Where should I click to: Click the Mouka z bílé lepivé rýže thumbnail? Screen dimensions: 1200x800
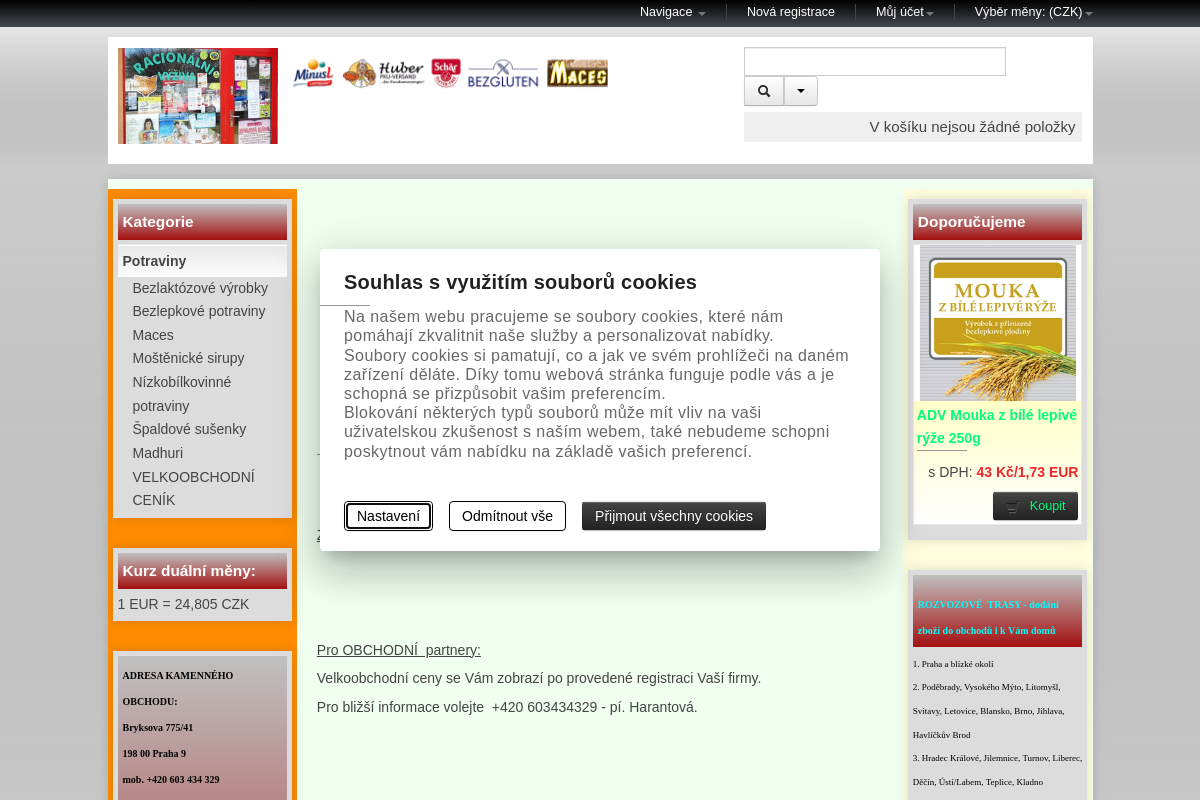[996, 324]
